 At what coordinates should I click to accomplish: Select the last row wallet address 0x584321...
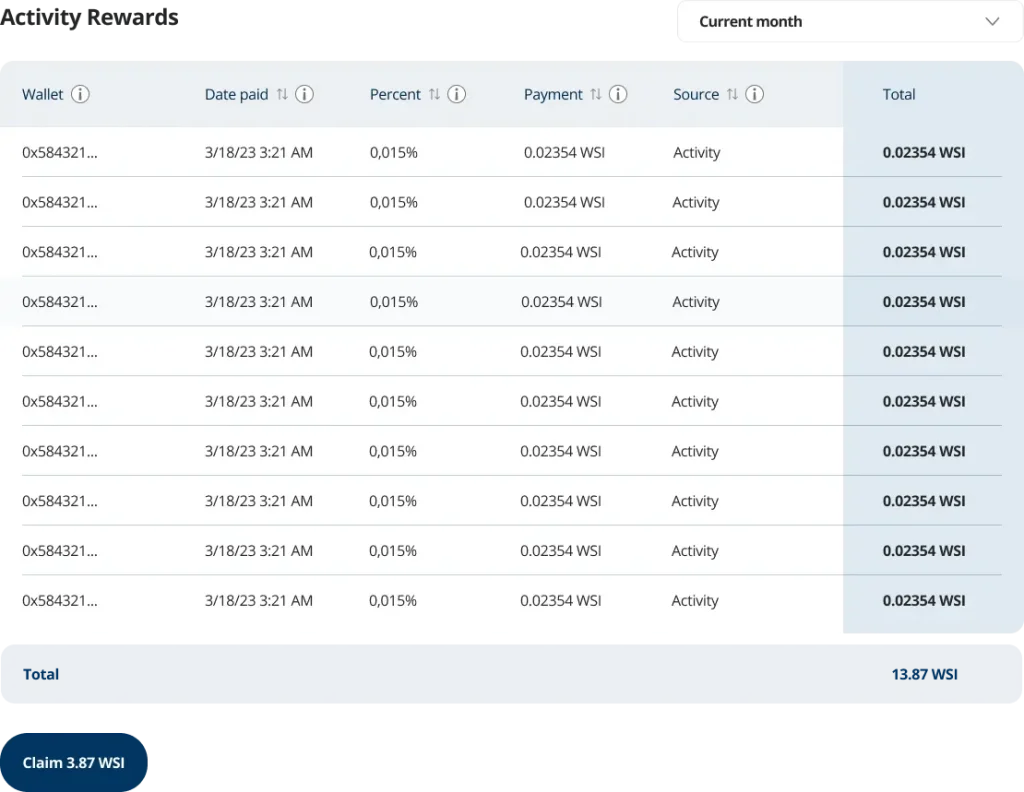pos(59,600)
